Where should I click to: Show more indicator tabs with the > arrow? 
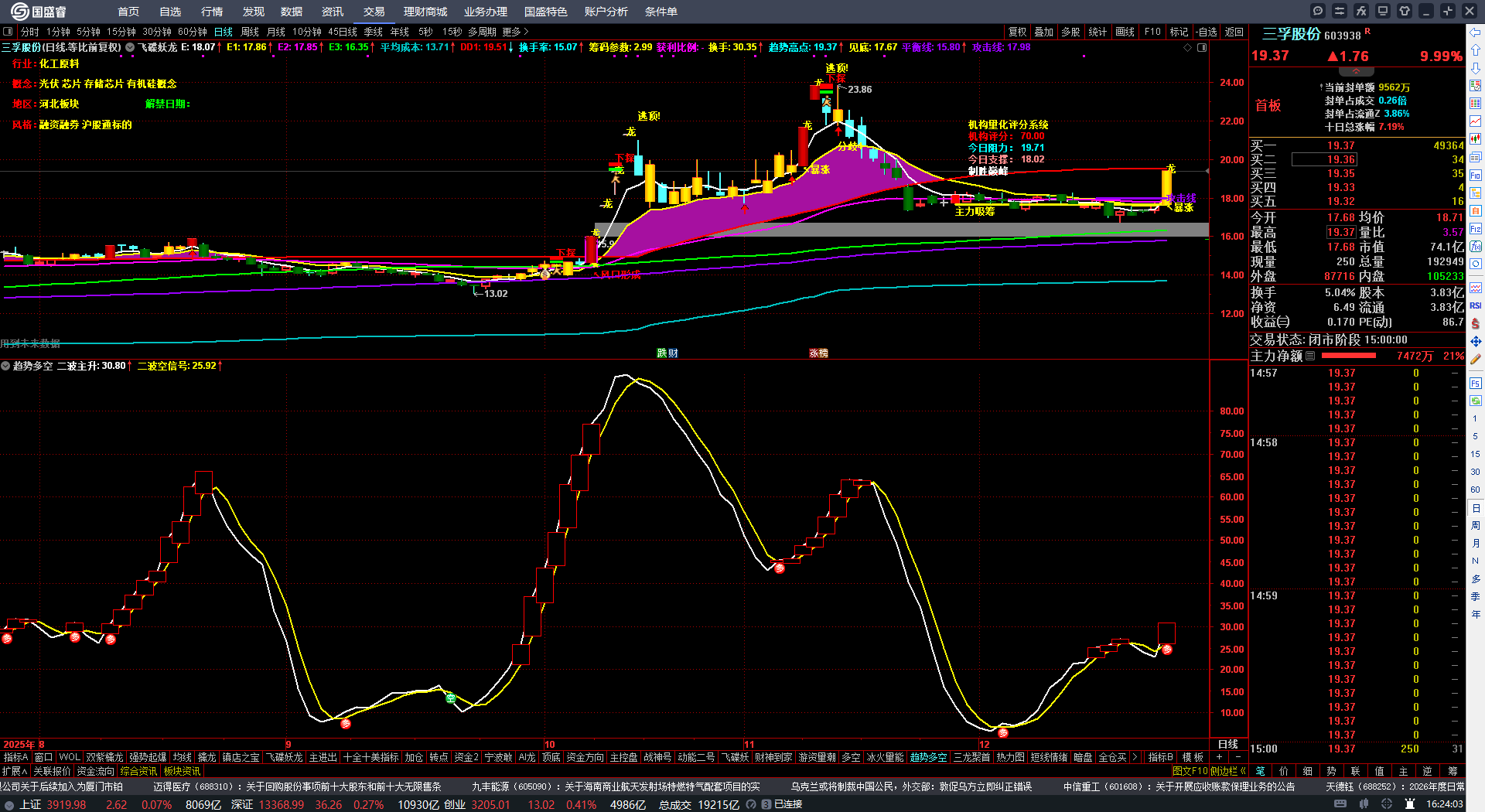coord(1135,757)
